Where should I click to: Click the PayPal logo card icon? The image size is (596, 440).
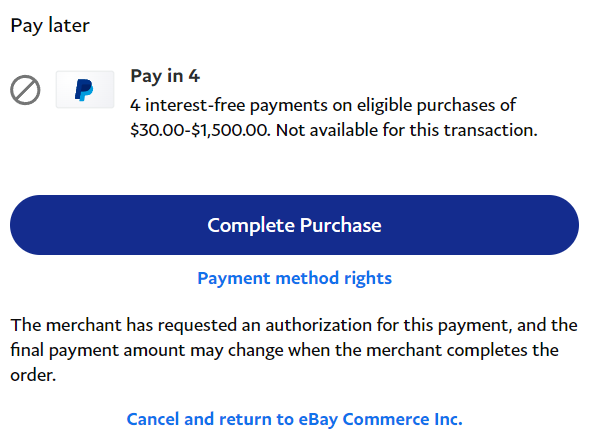(85, 89)
